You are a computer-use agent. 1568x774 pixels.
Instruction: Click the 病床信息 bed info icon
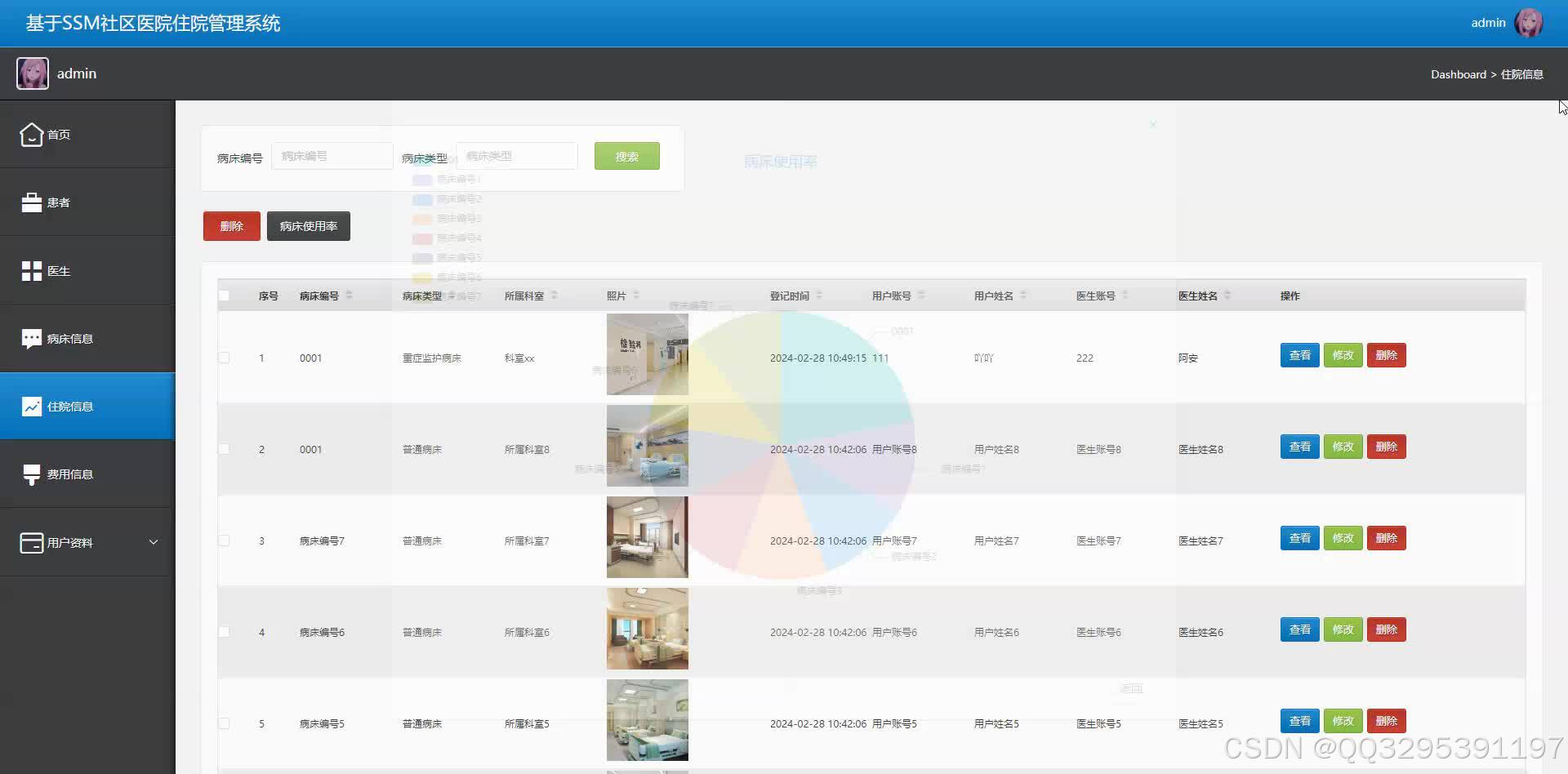click(31, 337)
